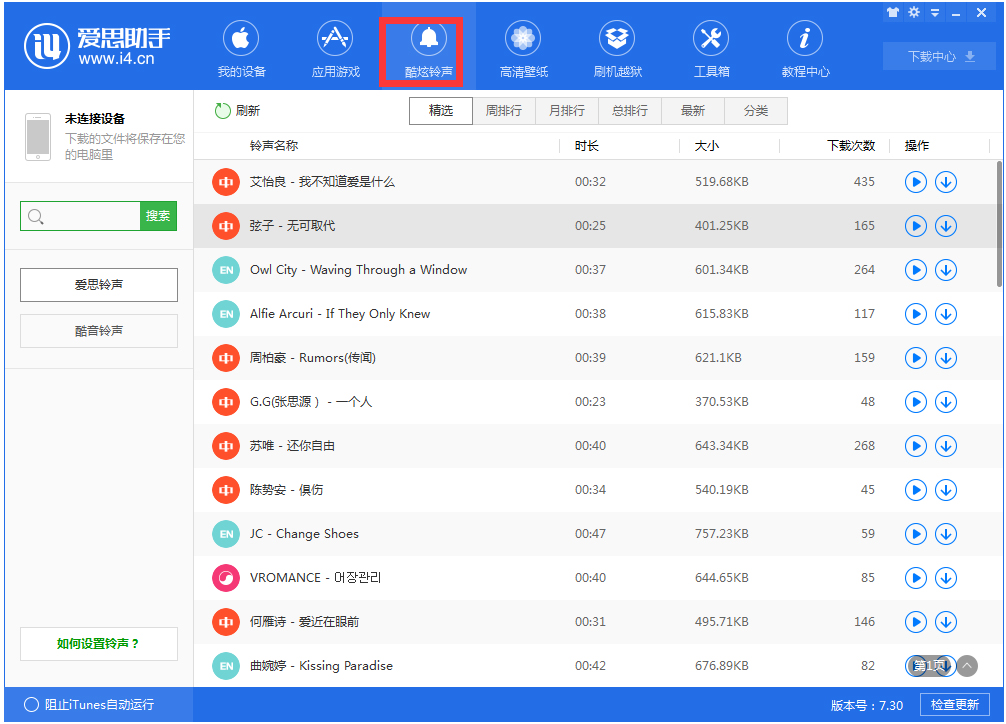
Task: Open the 如何设置铃声 help link
Action: (x=98, y=643)
